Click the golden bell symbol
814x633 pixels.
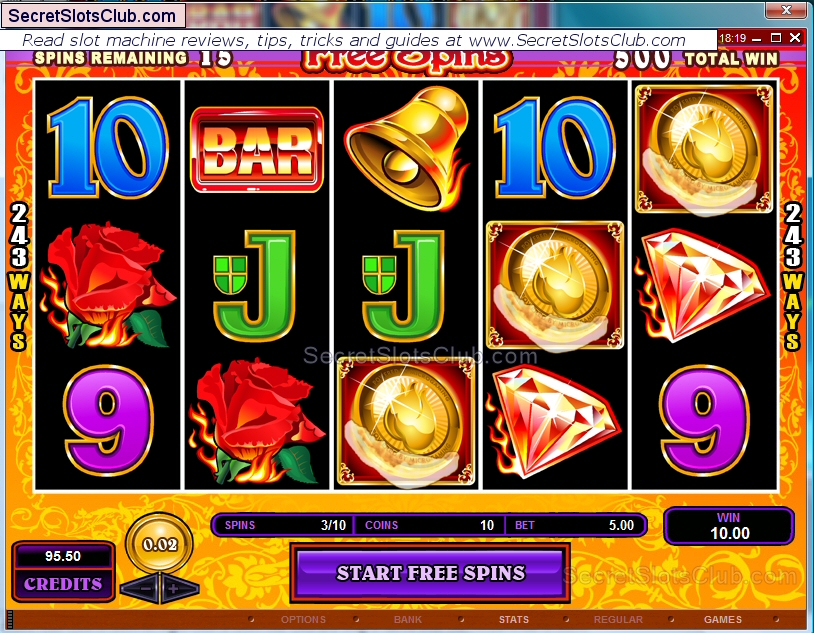click(x=406, y=148)
